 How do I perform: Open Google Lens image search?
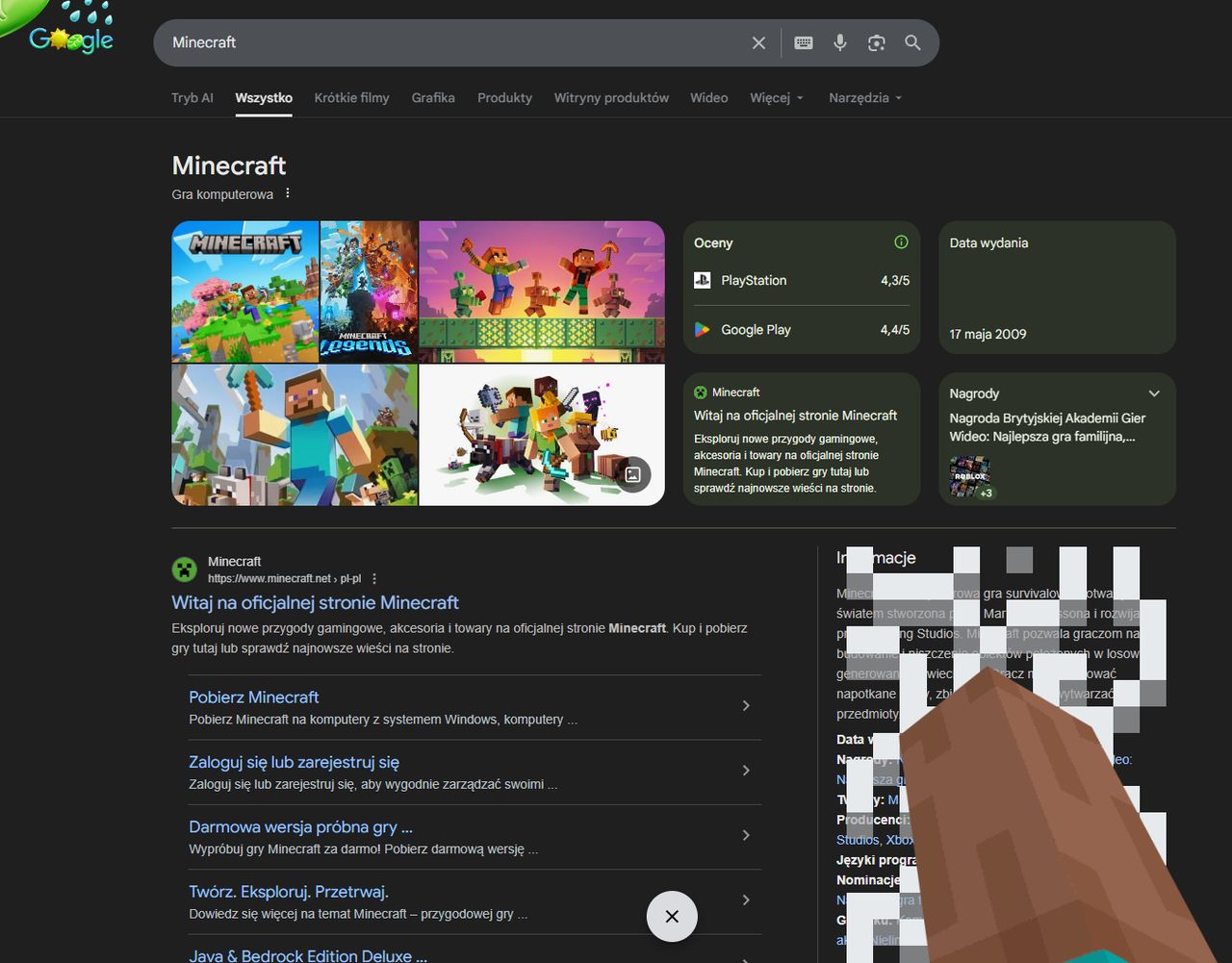pyautogui.click(x=876, y=42)
